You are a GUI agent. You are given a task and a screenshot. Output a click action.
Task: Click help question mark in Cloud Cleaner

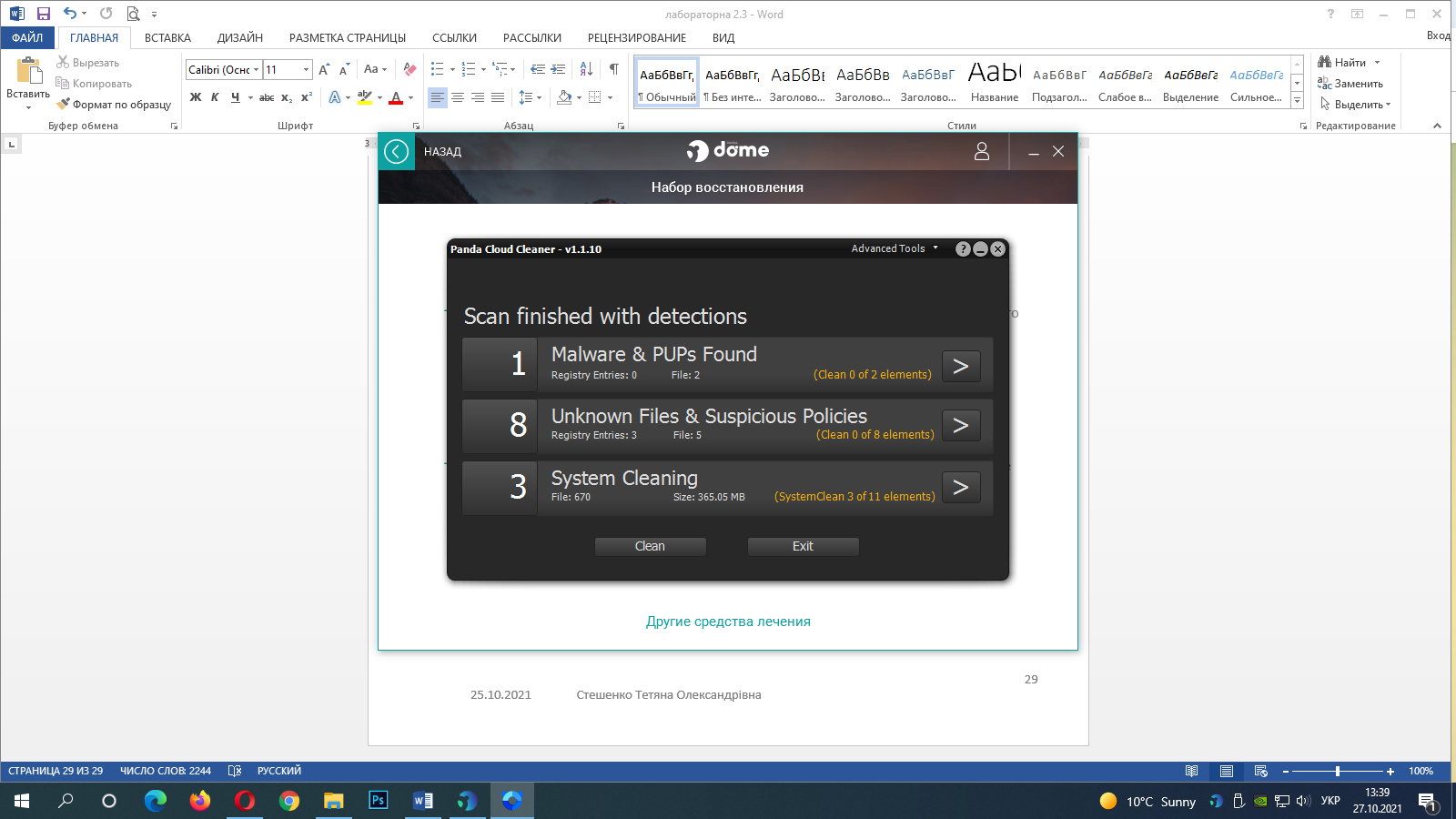tap(963, 248)
